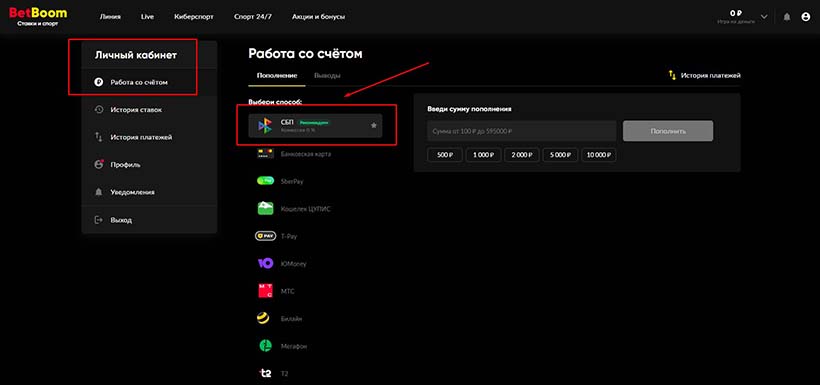The height and width of the screenshot is (385, 820).
Task: Click the ruble icon beside Работа со счётом
Action: [98, 82]
